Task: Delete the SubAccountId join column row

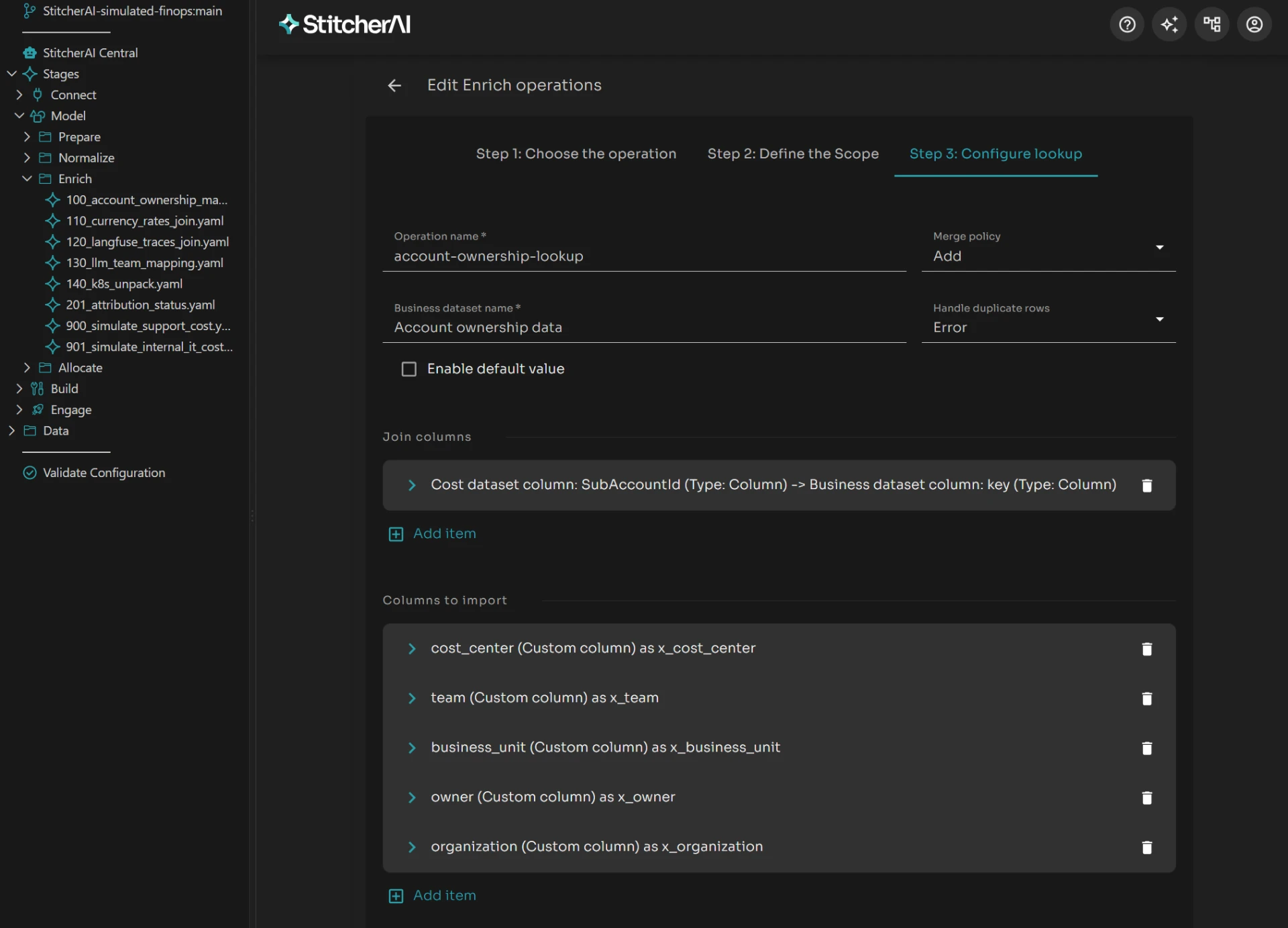Action: (1147, 485)
